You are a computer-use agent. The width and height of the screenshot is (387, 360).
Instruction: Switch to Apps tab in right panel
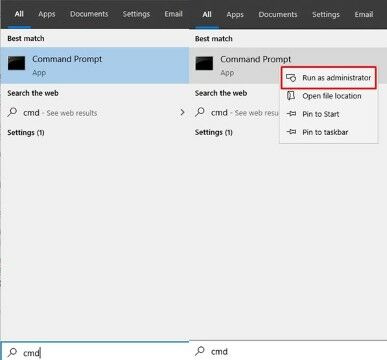pos(235,15)
